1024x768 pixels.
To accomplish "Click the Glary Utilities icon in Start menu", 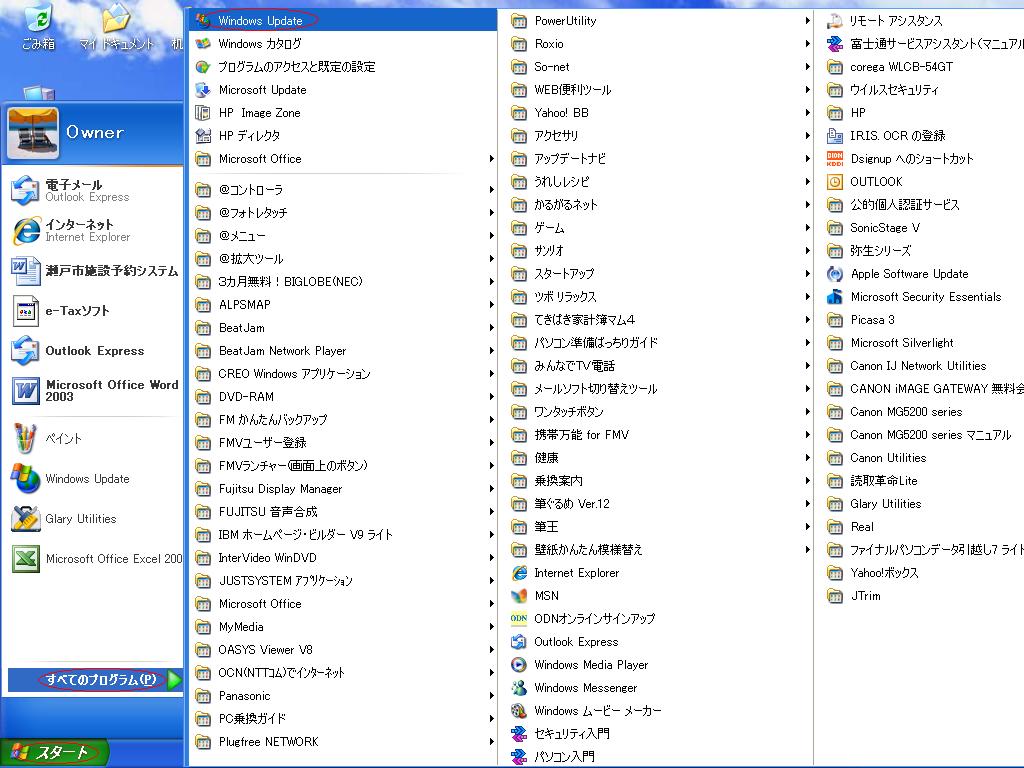I will pos(25,519).
